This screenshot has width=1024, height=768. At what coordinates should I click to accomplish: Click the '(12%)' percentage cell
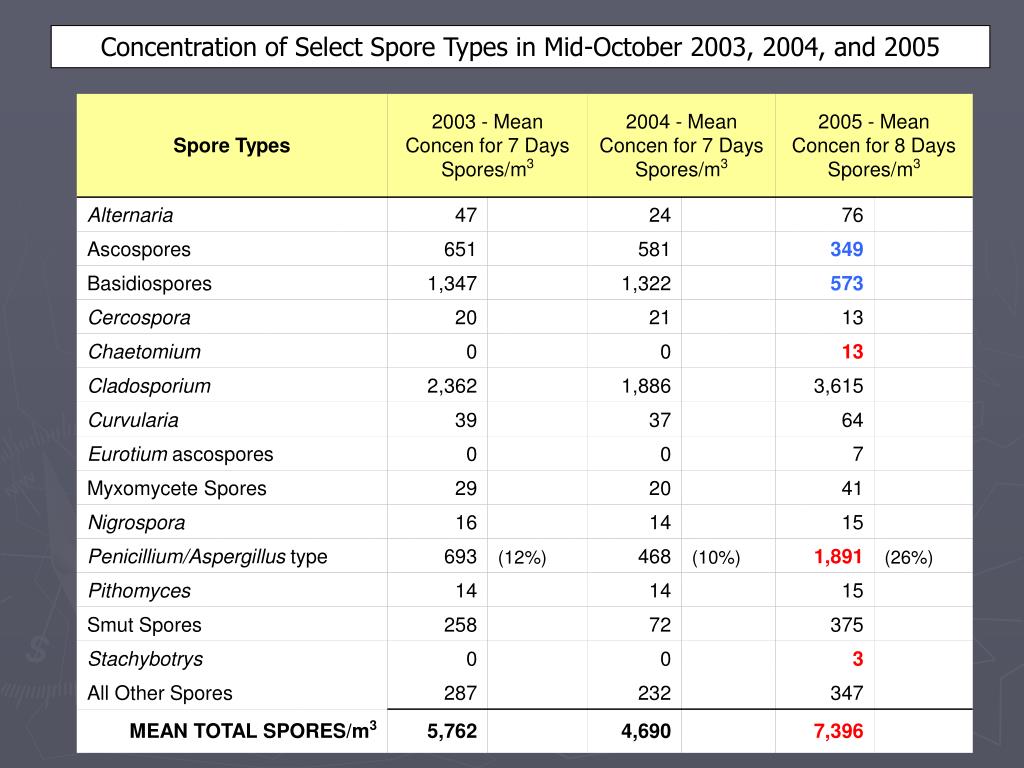(x=522, y=558)
